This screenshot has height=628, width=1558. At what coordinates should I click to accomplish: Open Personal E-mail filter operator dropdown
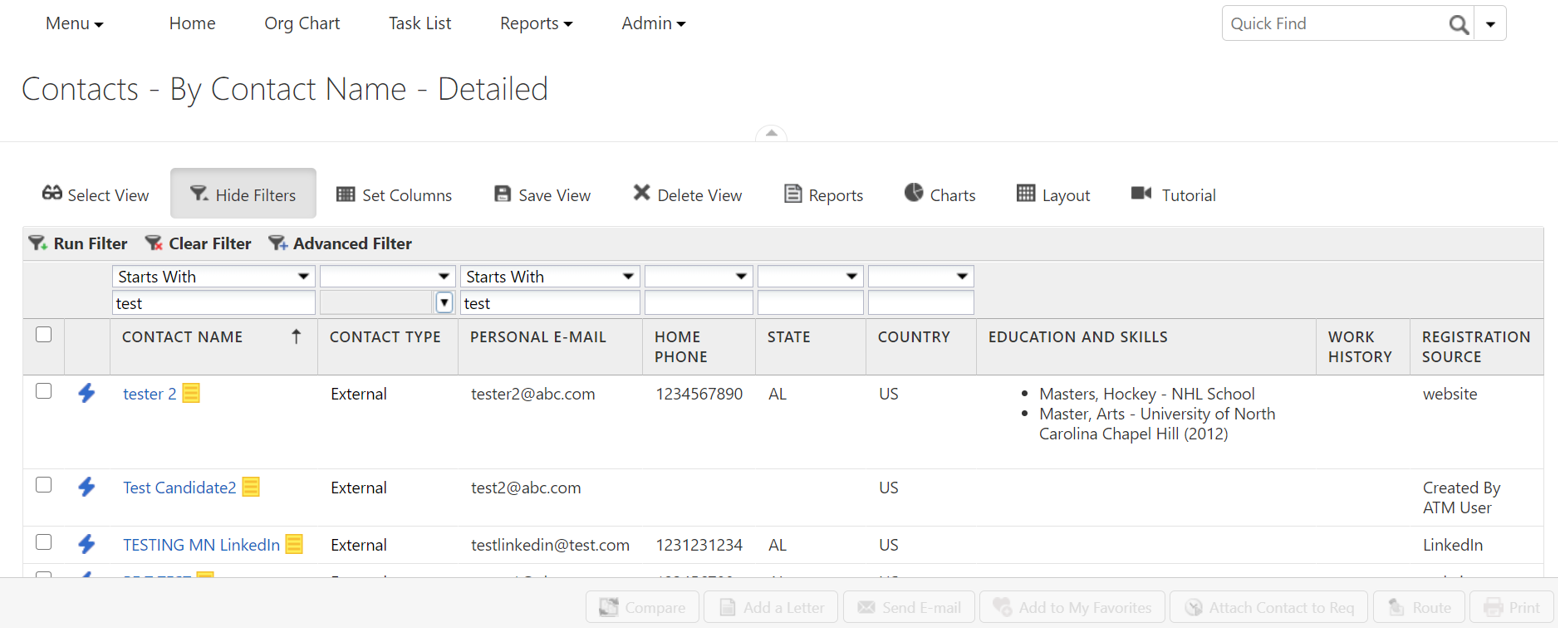pyautogui.click(x=550, y=276)
